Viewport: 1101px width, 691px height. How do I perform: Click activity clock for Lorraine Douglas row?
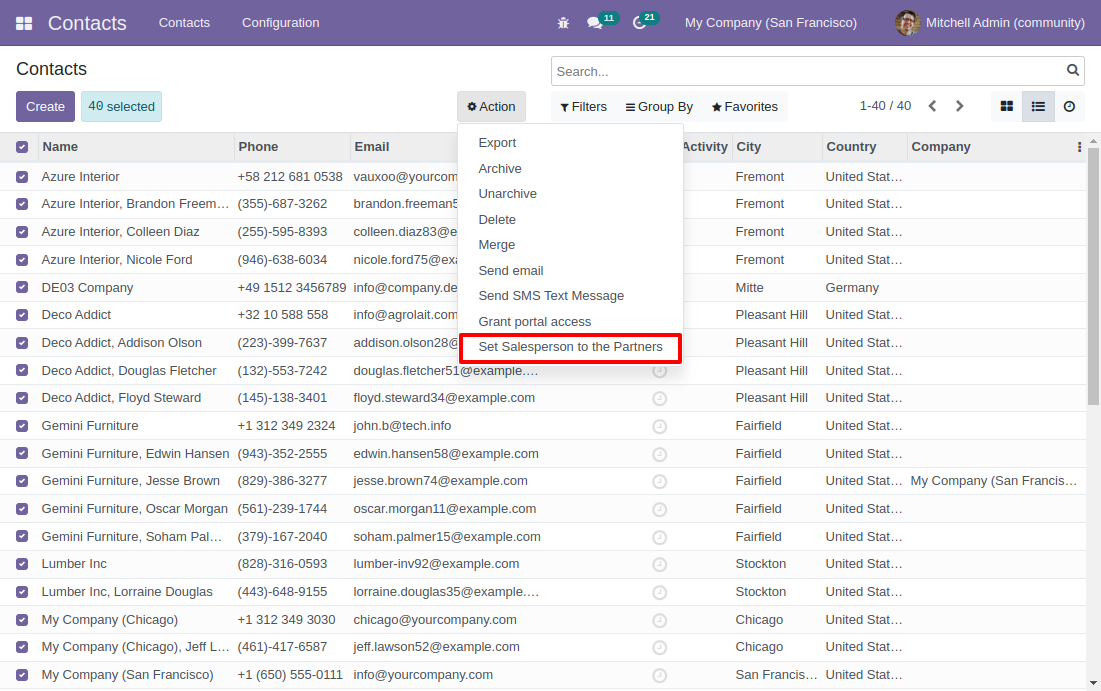[x=659, y=592]
